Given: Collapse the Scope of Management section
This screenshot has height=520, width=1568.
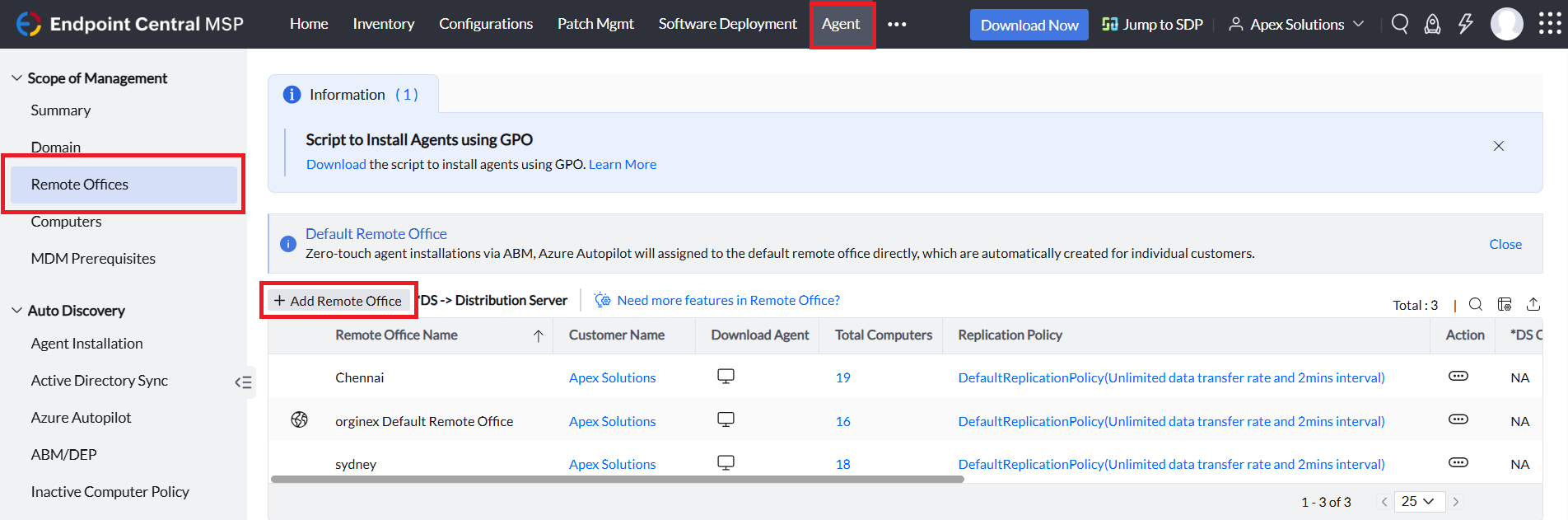Looking at the screenshot, I should [x=16, y=78].
